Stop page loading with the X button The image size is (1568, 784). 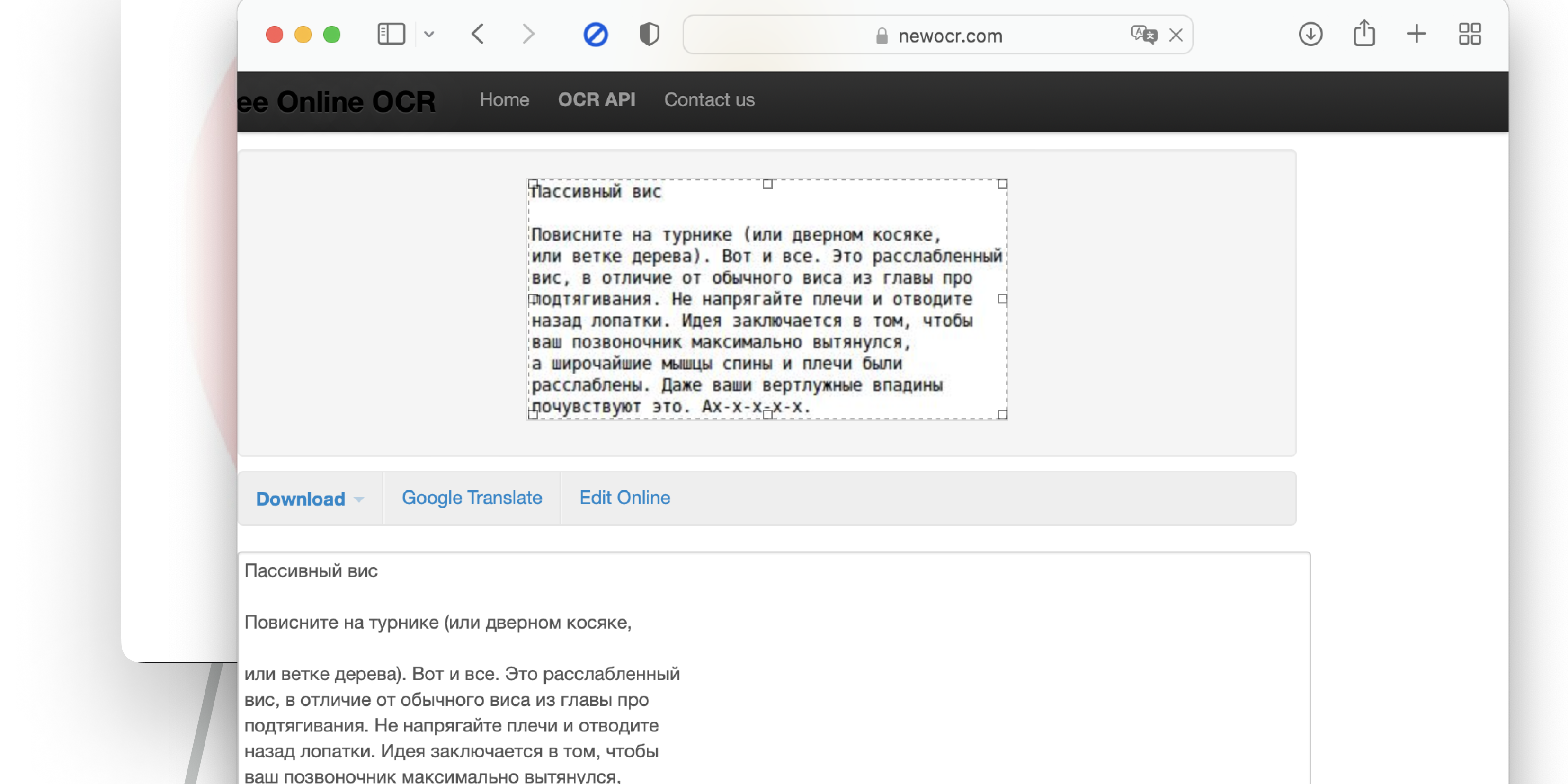(1176, 36)
